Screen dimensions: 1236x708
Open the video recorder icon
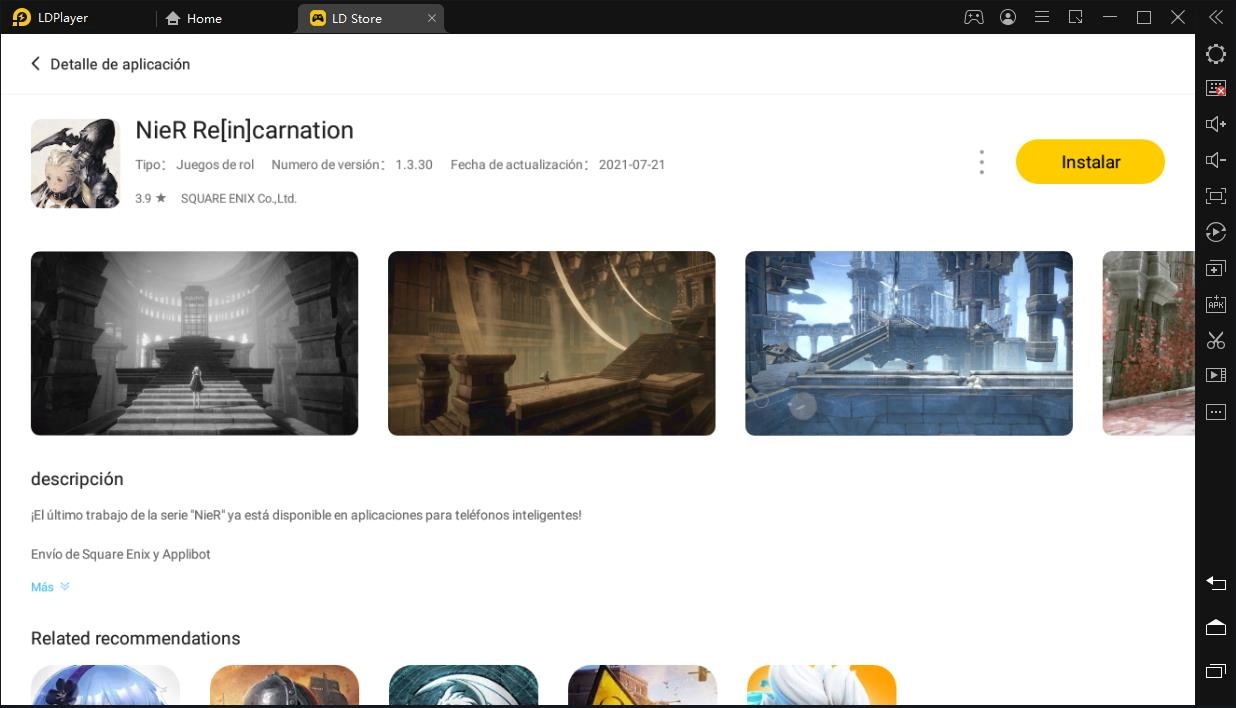tap(1215, 375)
